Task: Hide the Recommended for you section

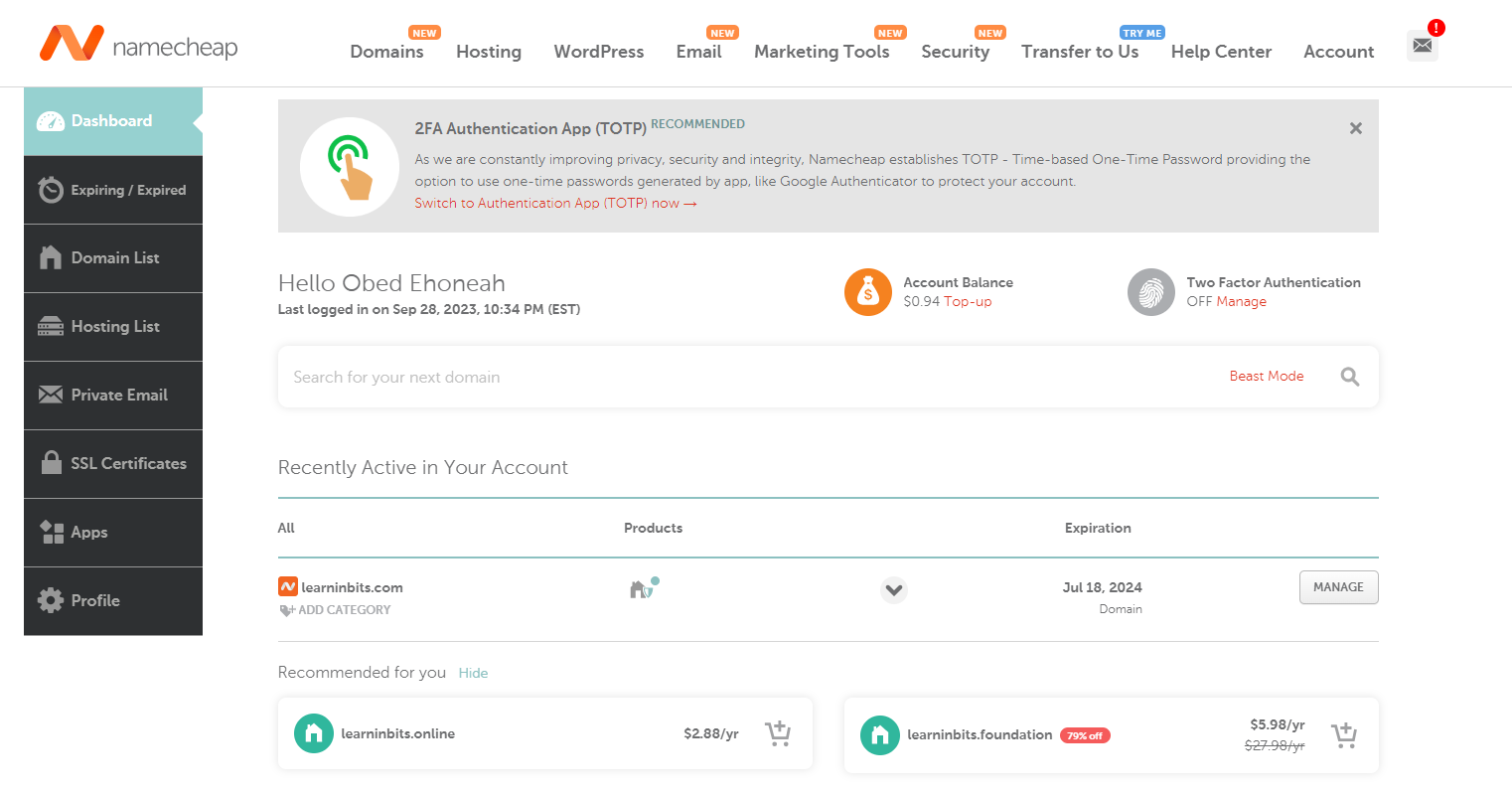Action: [473, 673]
